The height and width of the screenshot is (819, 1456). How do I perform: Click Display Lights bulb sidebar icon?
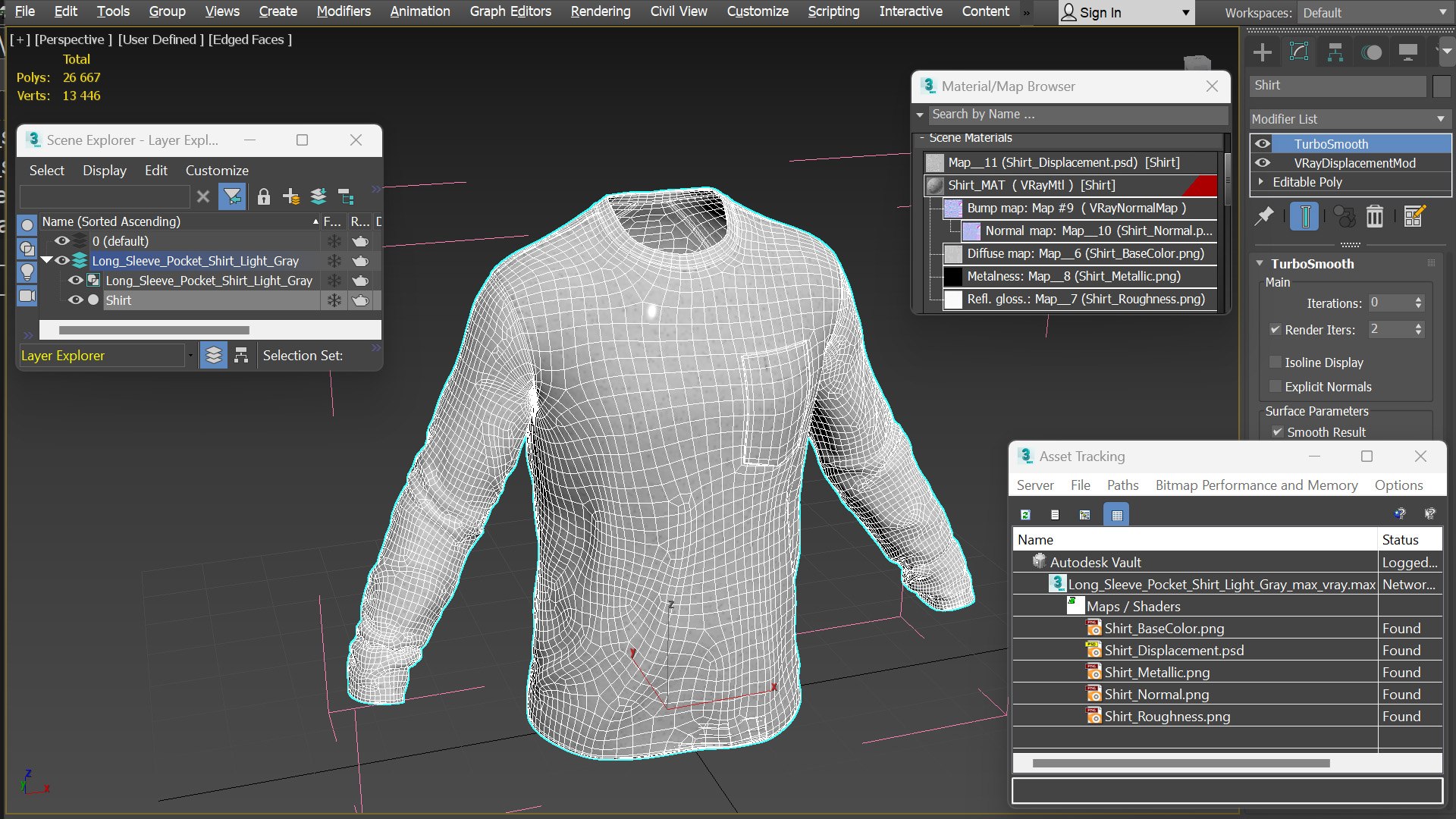pyautogui.click(x=27, y=271)
